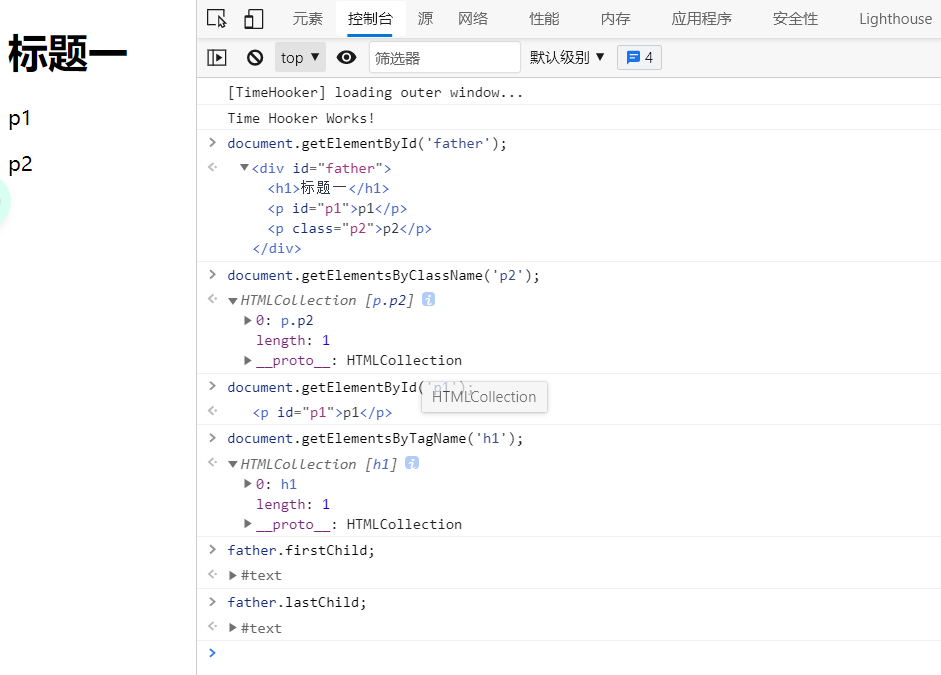This screenshot has width=941, height=675.
Task: Open the 4 issues message badge
Action: click(639, 58)
